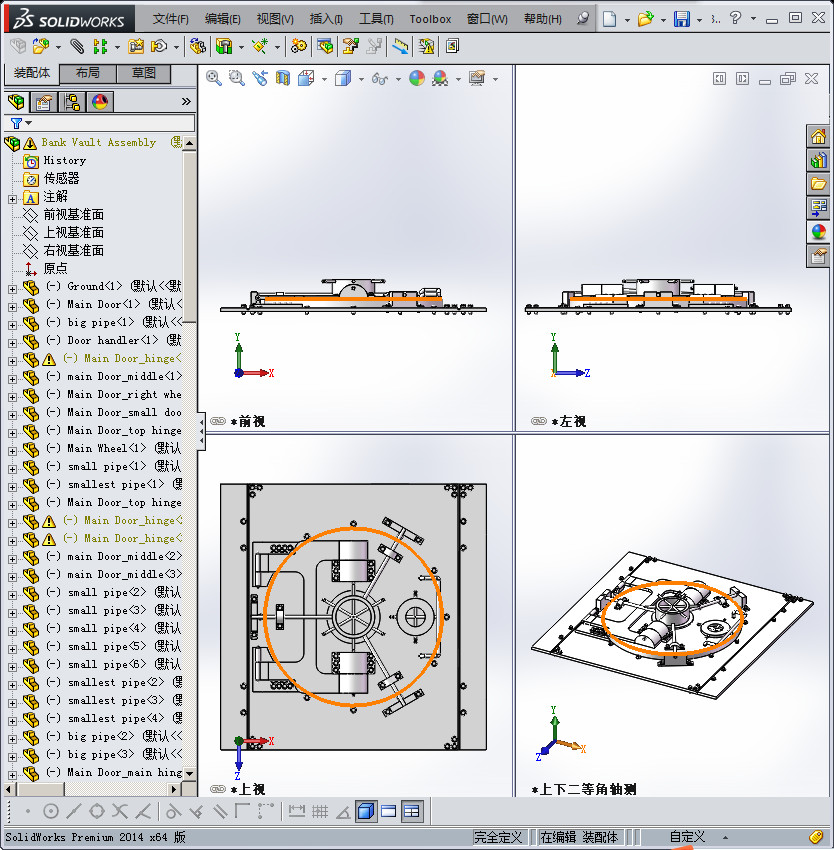This screenshot has width=834, height=850.
Task: Open the Display Style dropdown arrow
Action: click(361, 80)
